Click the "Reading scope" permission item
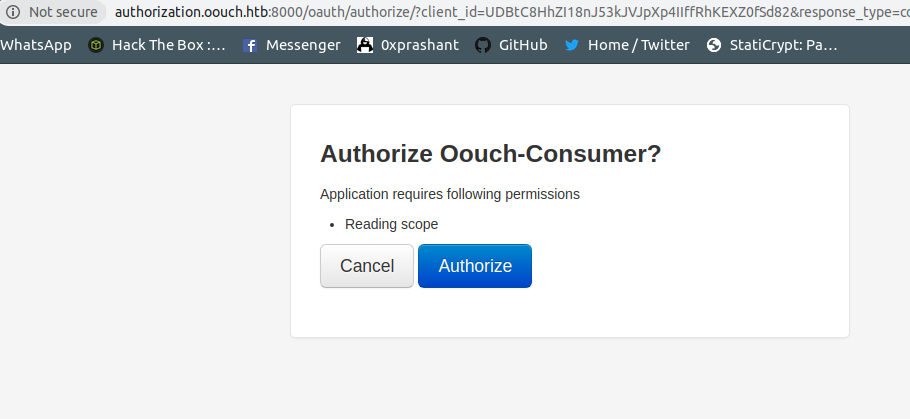This screenshot has height=419, width=910. (391, 224)
